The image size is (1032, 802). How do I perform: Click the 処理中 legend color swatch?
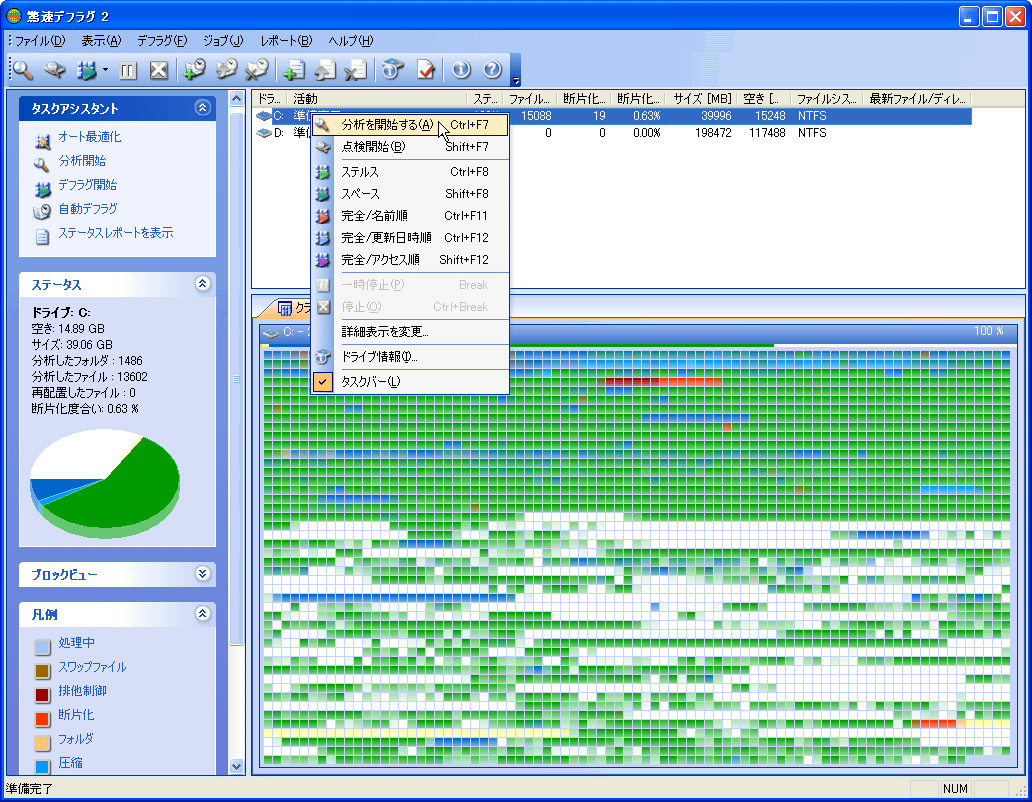click(43, 647)
